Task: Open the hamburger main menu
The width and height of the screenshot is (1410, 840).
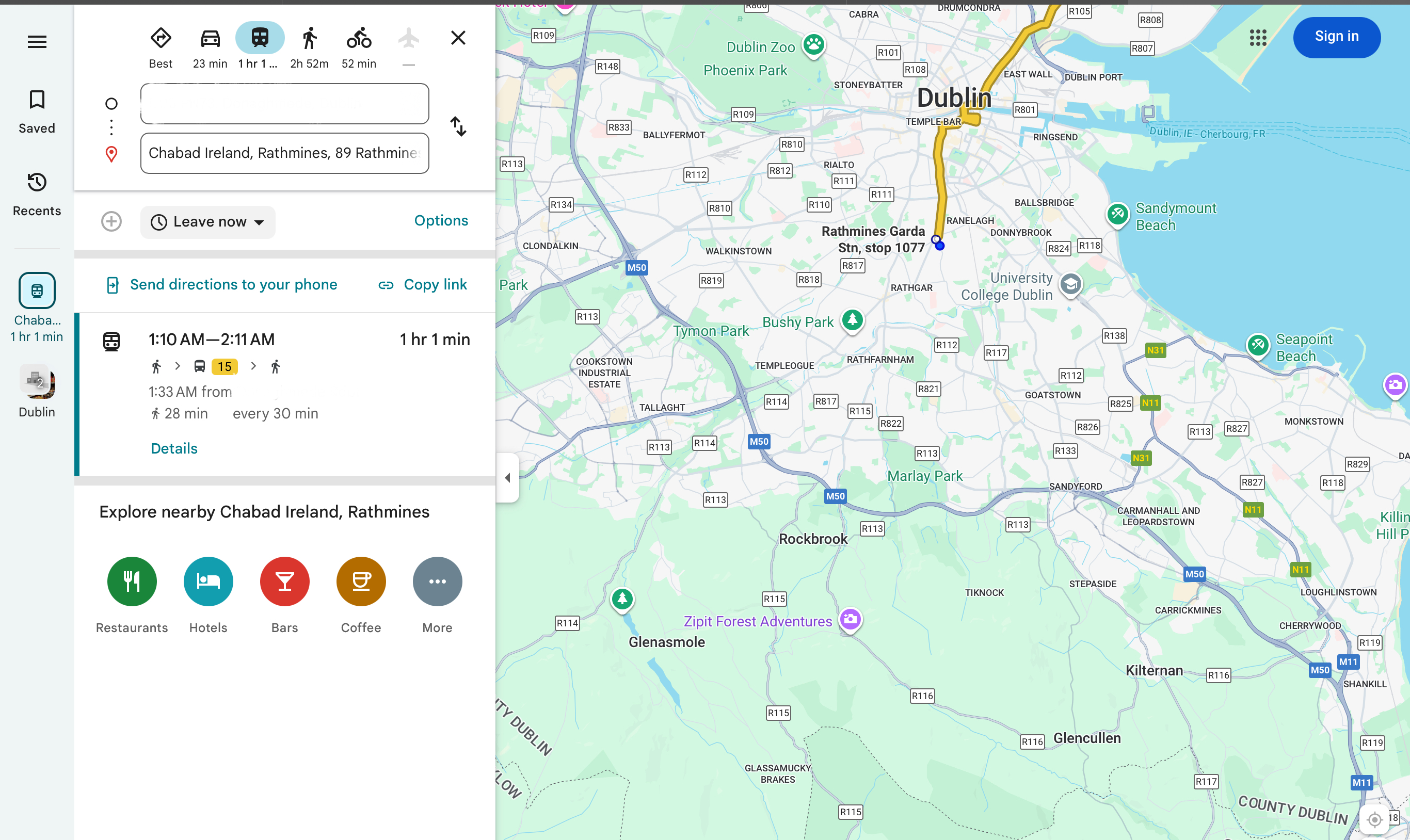Action: coord(37,41)
